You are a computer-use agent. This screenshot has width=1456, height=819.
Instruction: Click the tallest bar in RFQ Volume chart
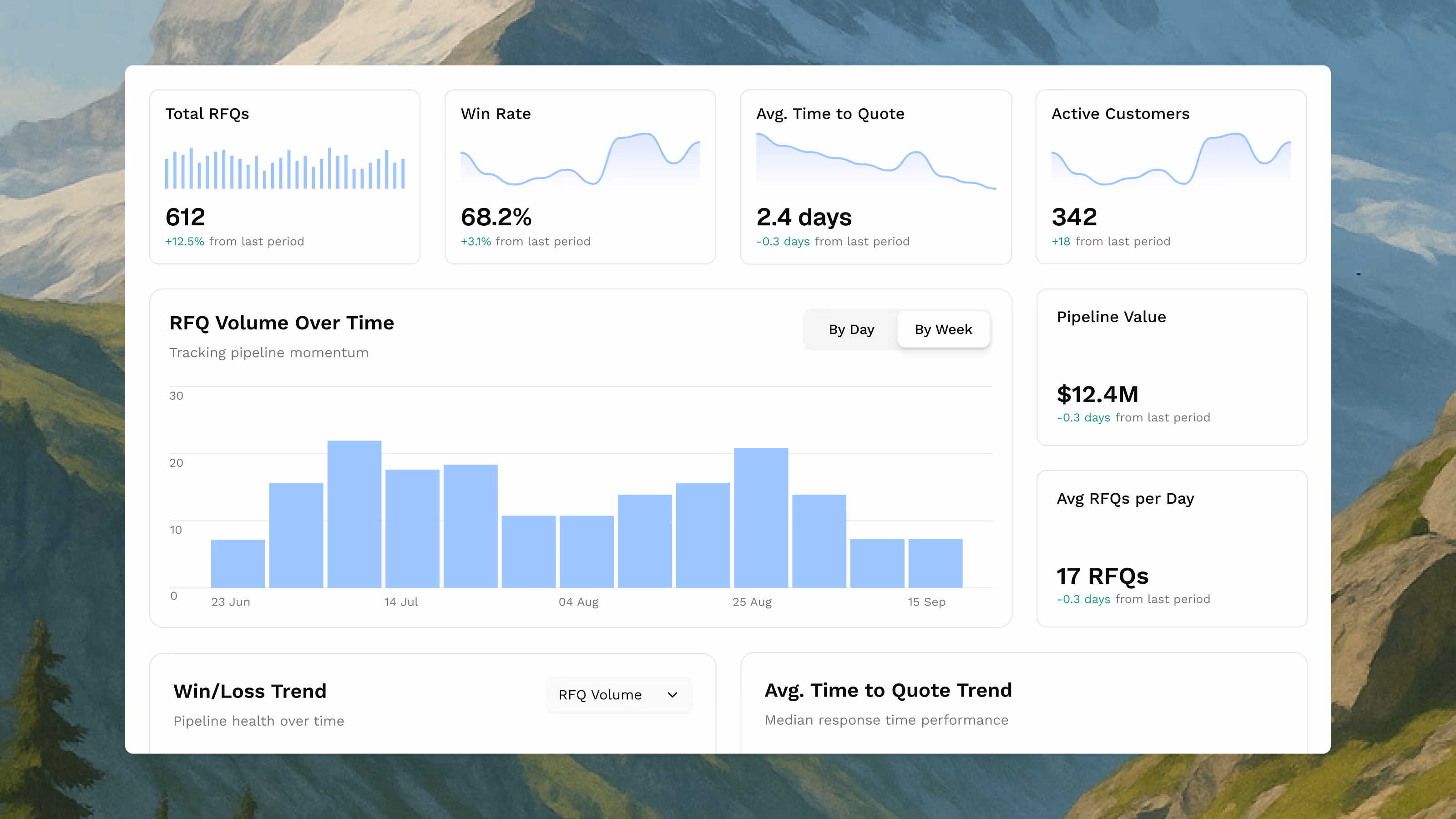click(354, 513)
